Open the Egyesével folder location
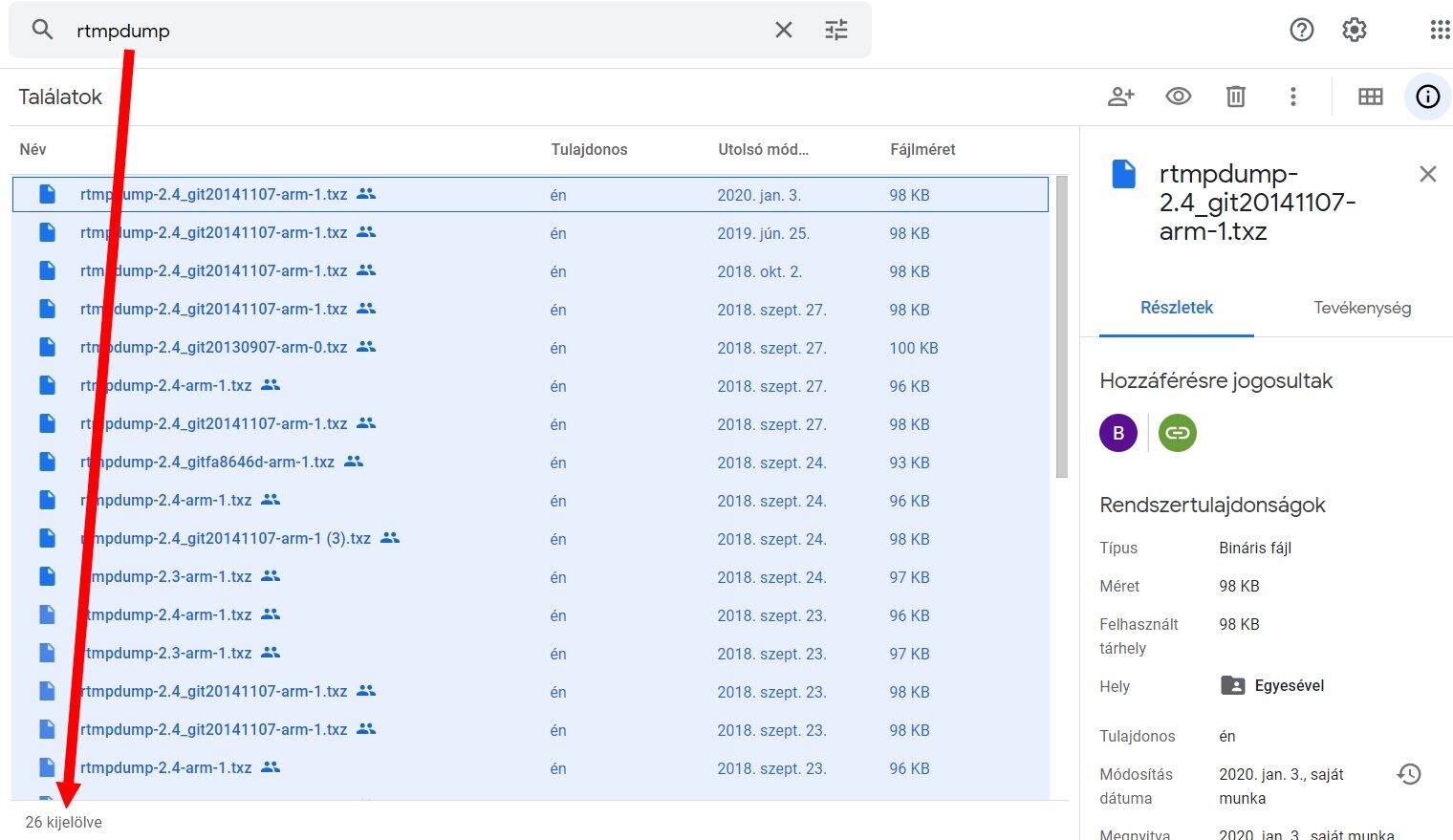This screenshot has width=1453, height=840. 1273,685
